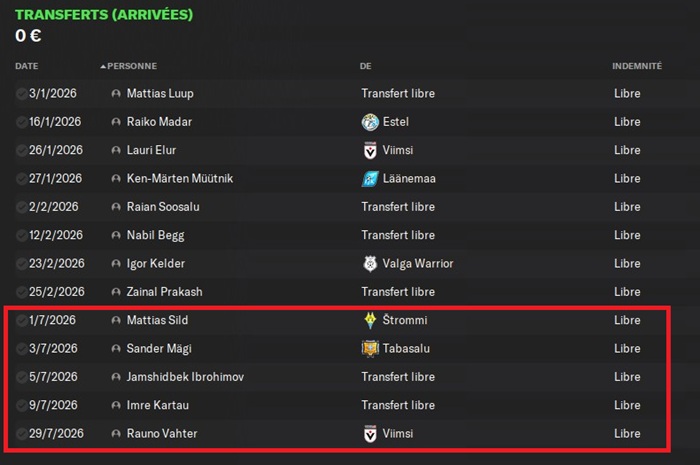The height and width of the screenshot is (465, 700).
Task: Click person icon beside Nabil Begg
Action: tap(116, 236)
